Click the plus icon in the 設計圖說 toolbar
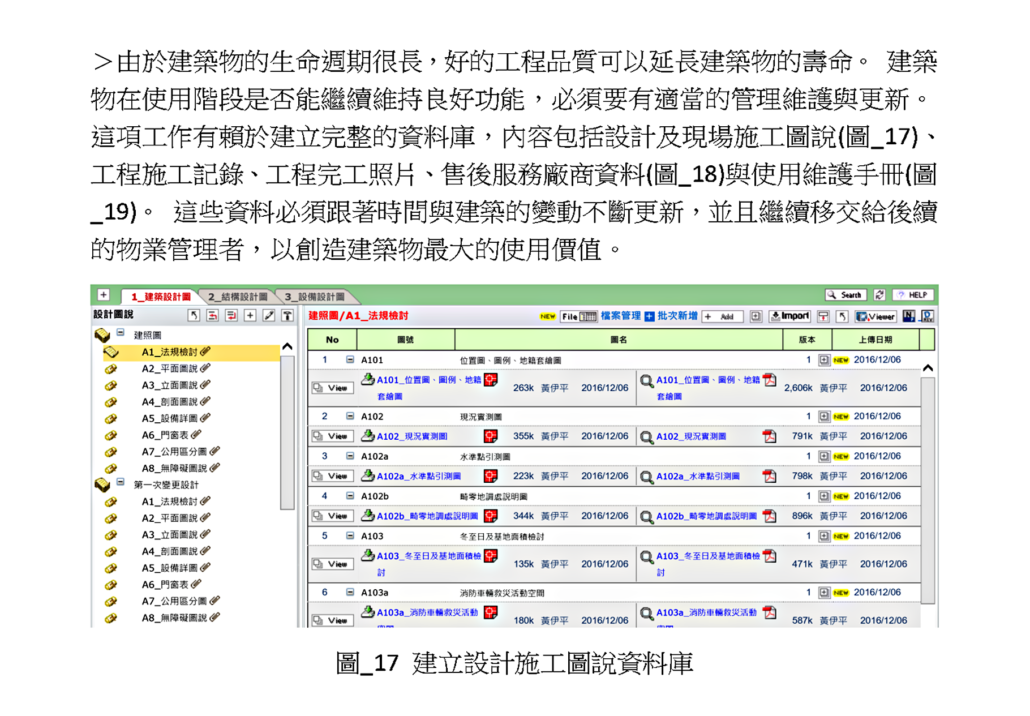The height and width of the screenshot is (716, 1030). pyautogui.click(x=250, y=316)
